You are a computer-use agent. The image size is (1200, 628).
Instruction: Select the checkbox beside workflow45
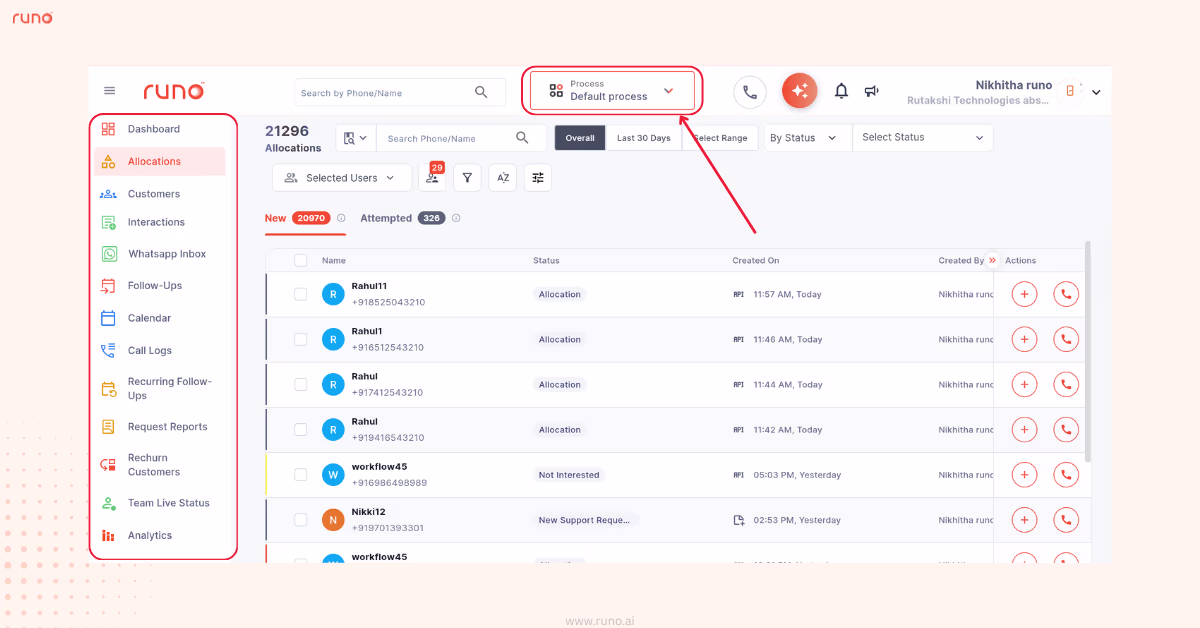point(301,474)
